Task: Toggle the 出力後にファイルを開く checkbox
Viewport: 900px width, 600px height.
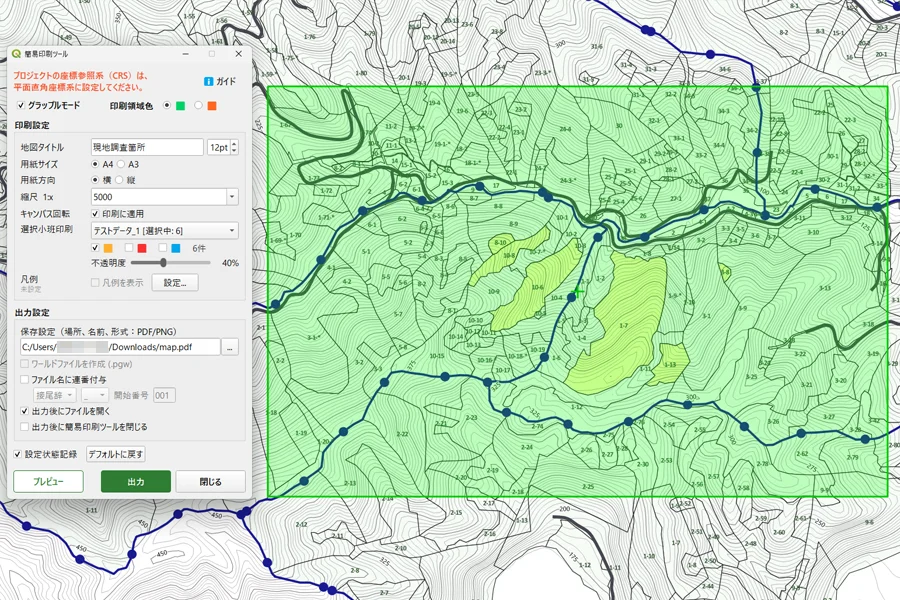Action: [24, 411]
